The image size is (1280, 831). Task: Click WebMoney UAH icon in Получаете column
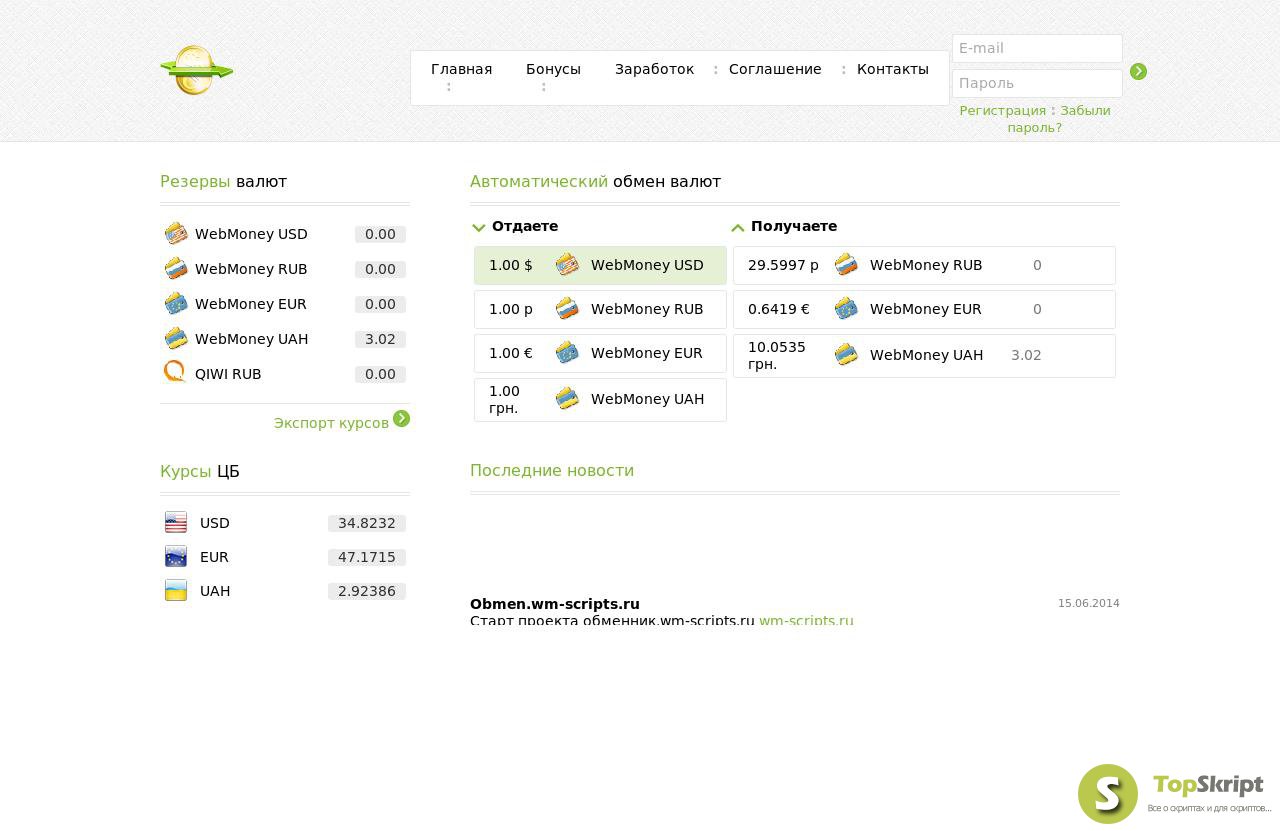(846, 355)
